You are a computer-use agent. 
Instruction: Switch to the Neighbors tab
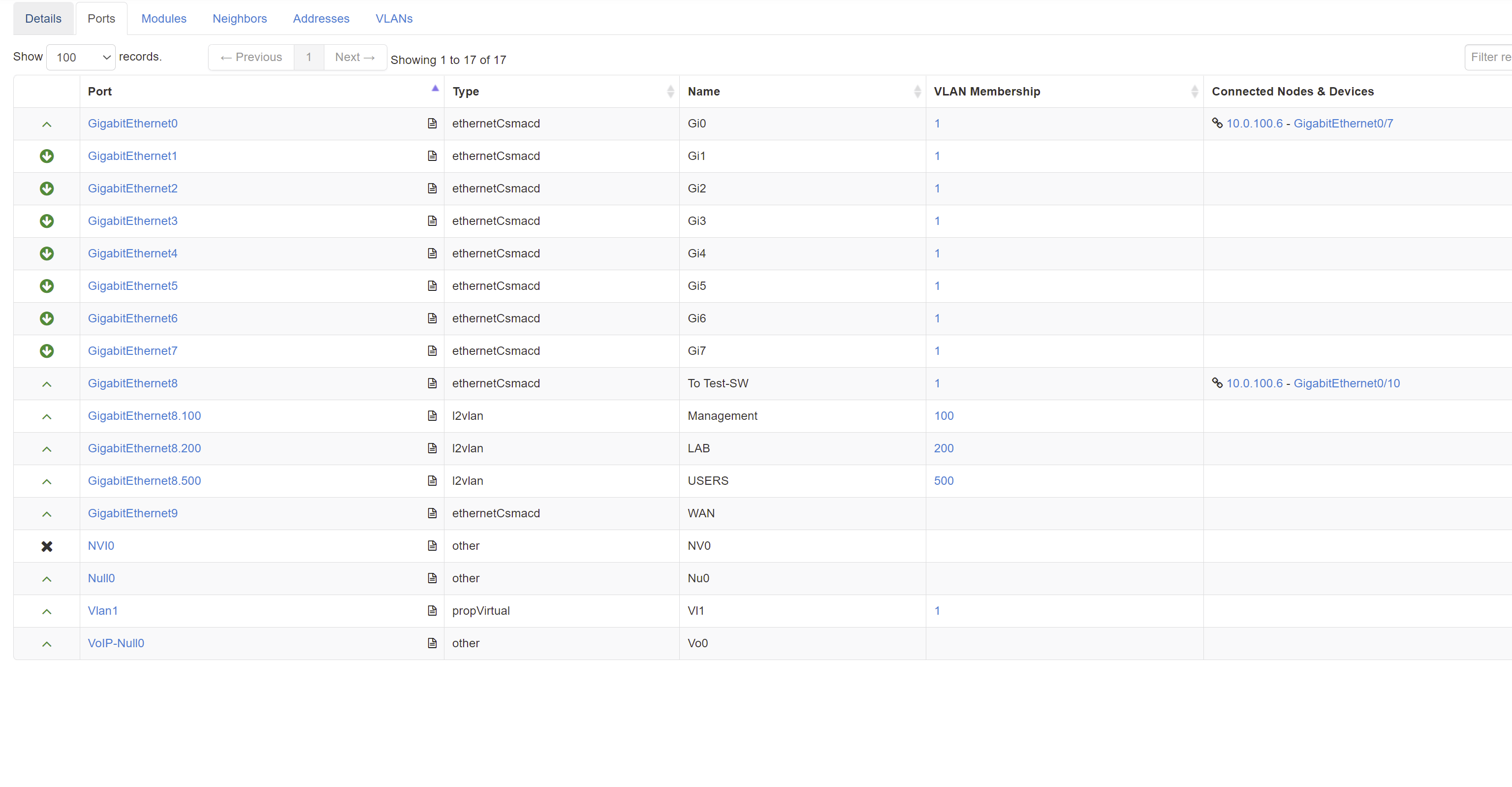[240, 18]
